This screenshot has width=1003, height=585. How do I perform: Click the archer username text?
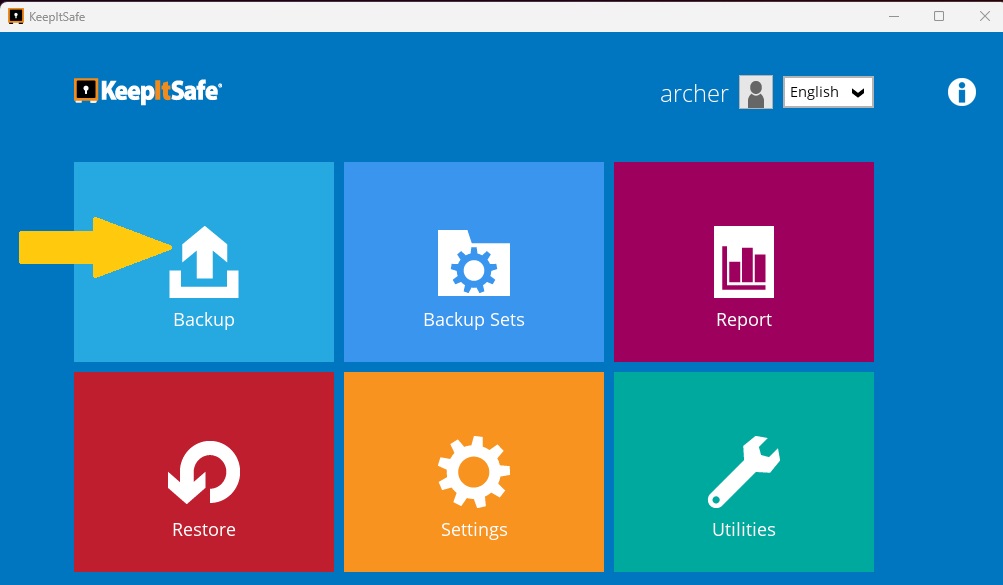tap(694, 93)
